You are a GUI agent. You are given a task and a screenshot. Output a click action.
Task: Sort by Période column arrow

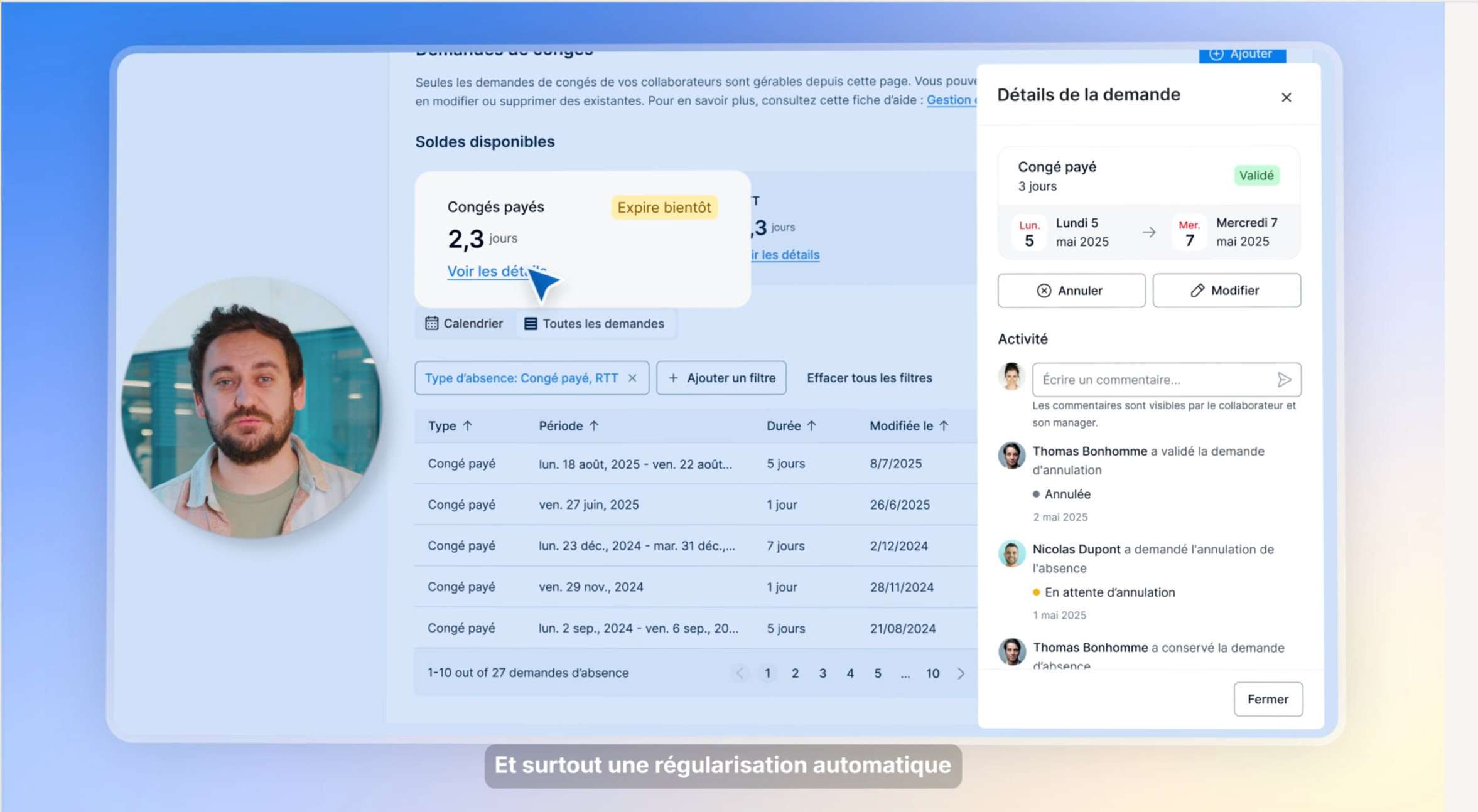[594, 425]
